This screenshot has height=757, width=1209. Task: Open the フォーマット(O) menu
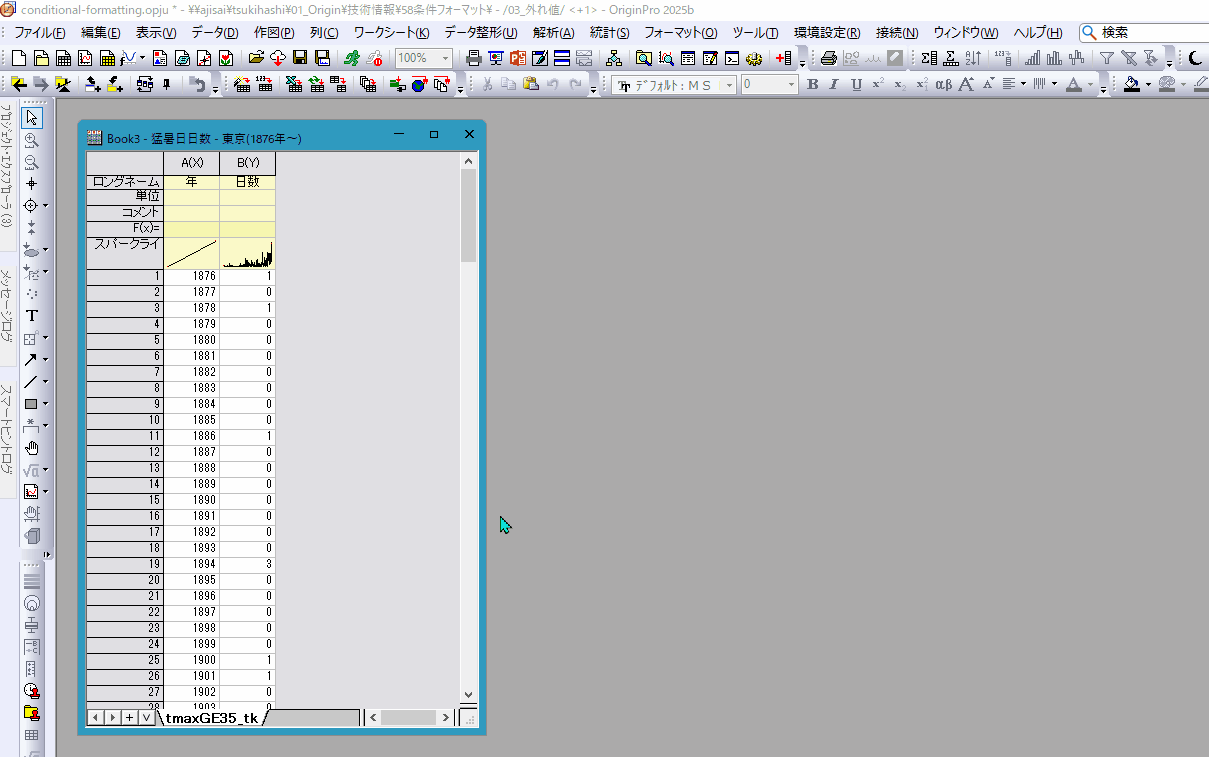point(681,33)
